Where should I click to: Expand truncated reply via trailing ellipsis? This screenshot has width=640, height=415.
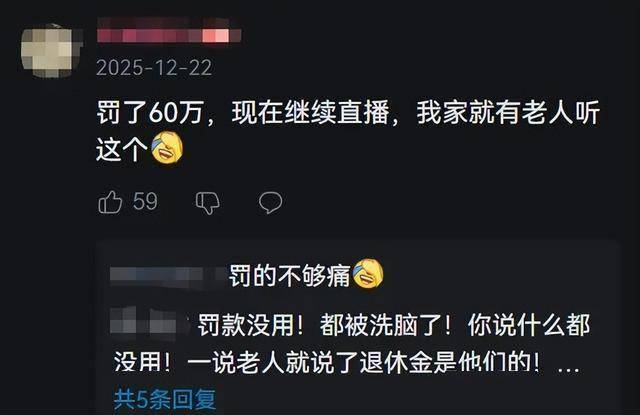(568, 365)
